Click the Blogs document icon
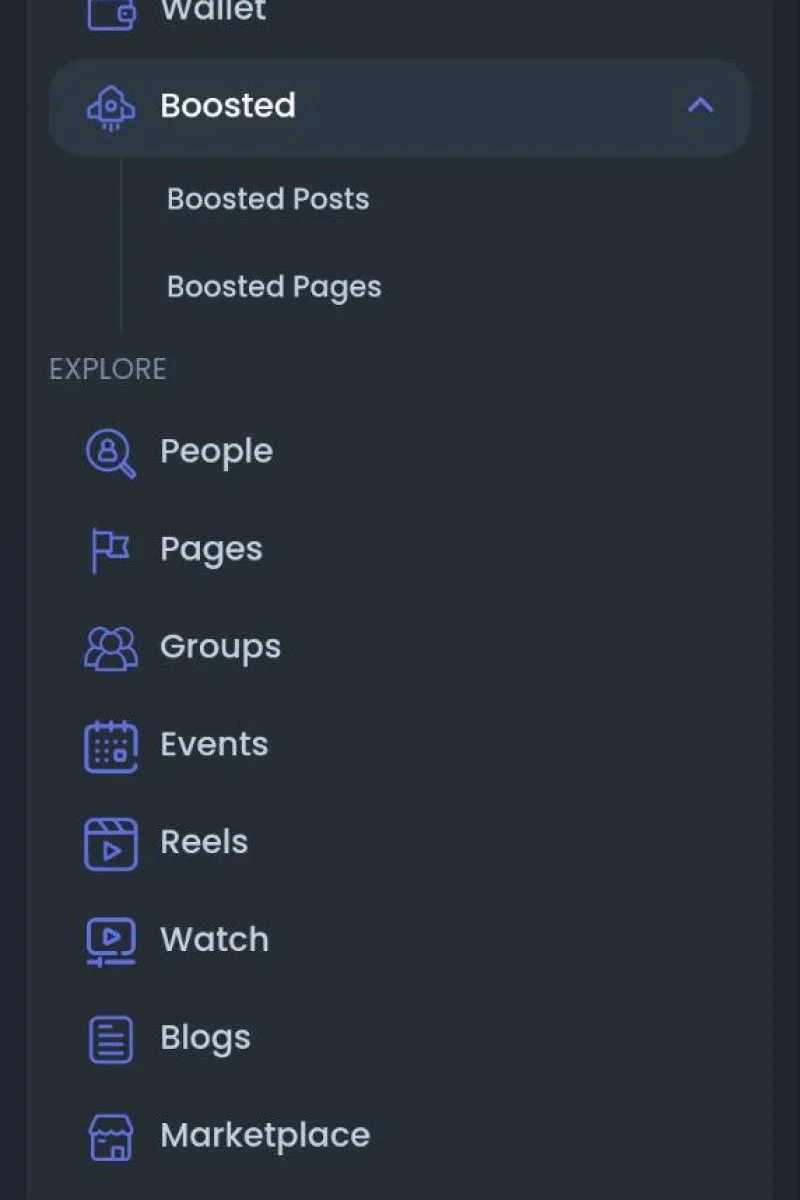Image resolution: width=800 pixels, height=1200 pixels. pyautogui.click(x=110, y=1039)
